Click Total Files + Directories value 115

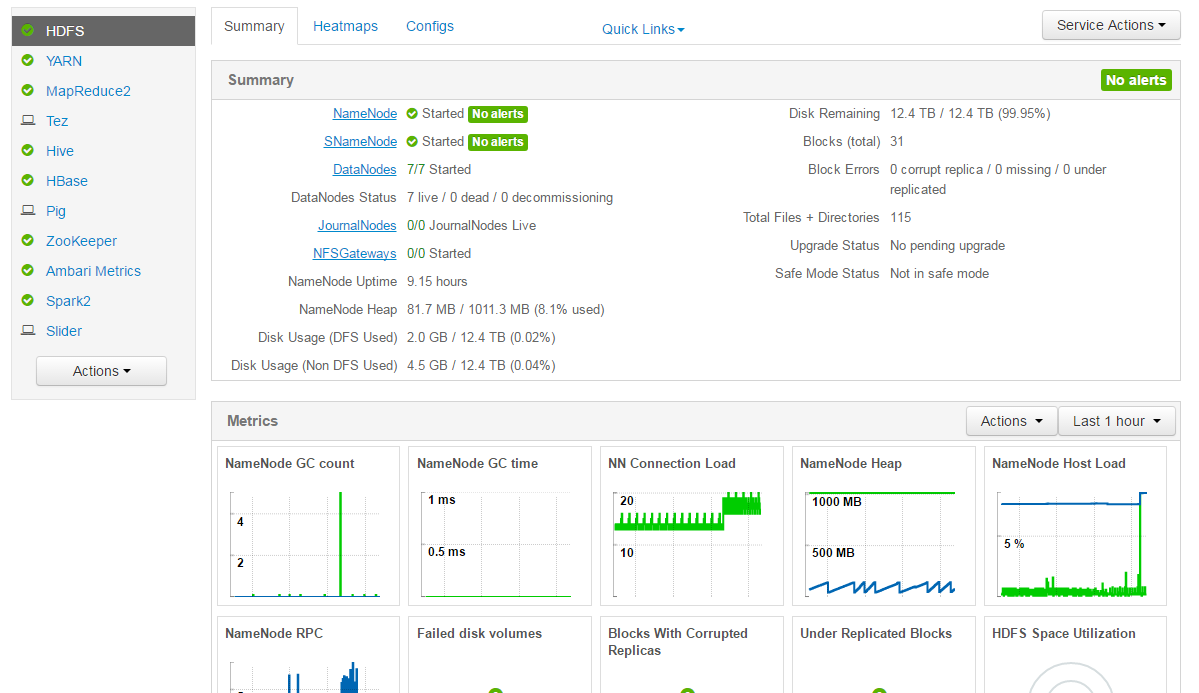(x=901, y=217)
